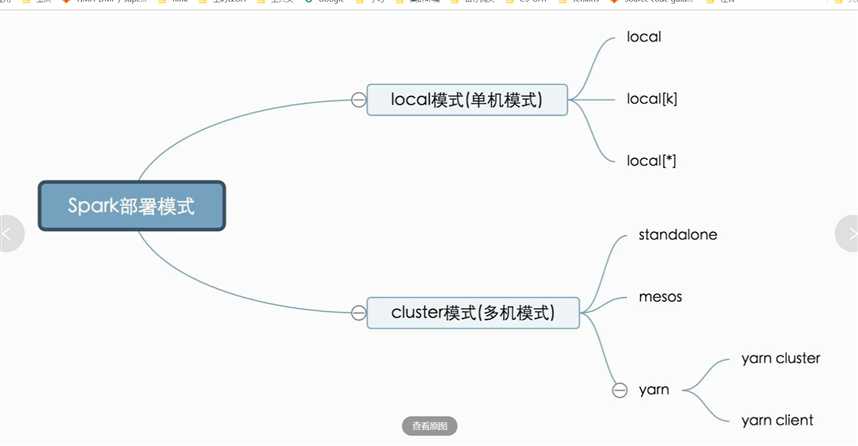Click the 'standalone' leaf text

[677, 235]
